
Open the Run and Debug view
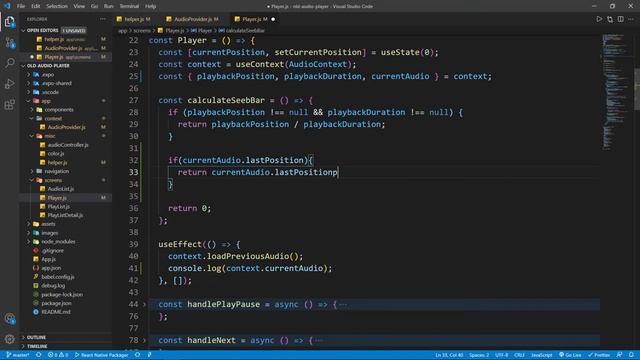click(x=9, y=84)
